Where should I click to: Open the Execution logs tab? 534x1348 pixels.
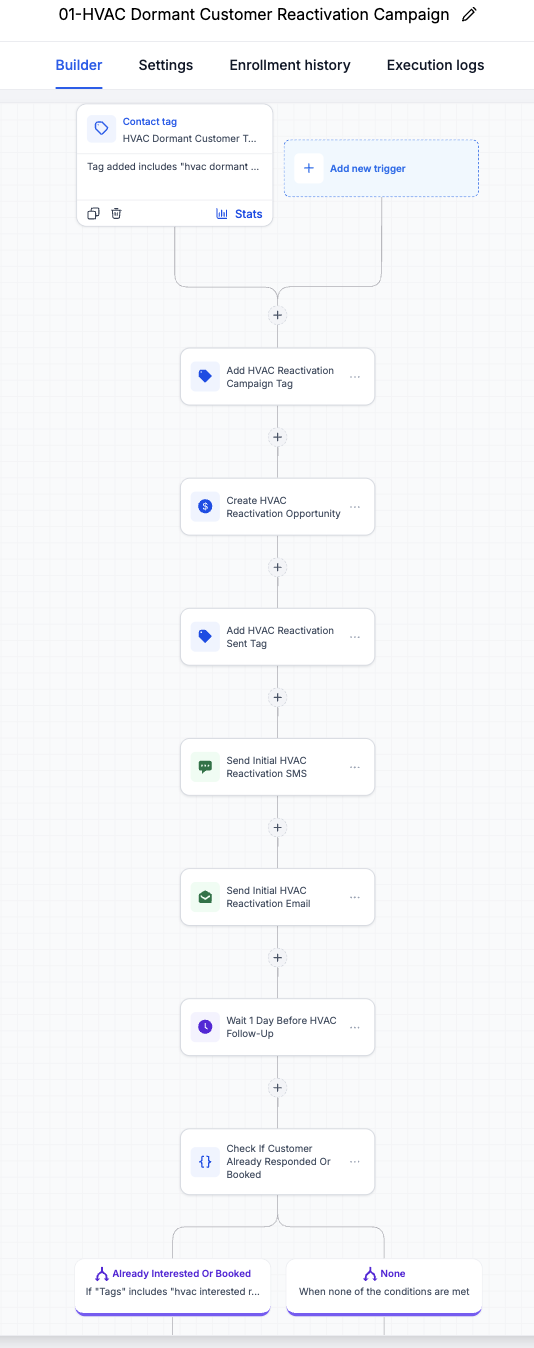[x=435, y=65]
